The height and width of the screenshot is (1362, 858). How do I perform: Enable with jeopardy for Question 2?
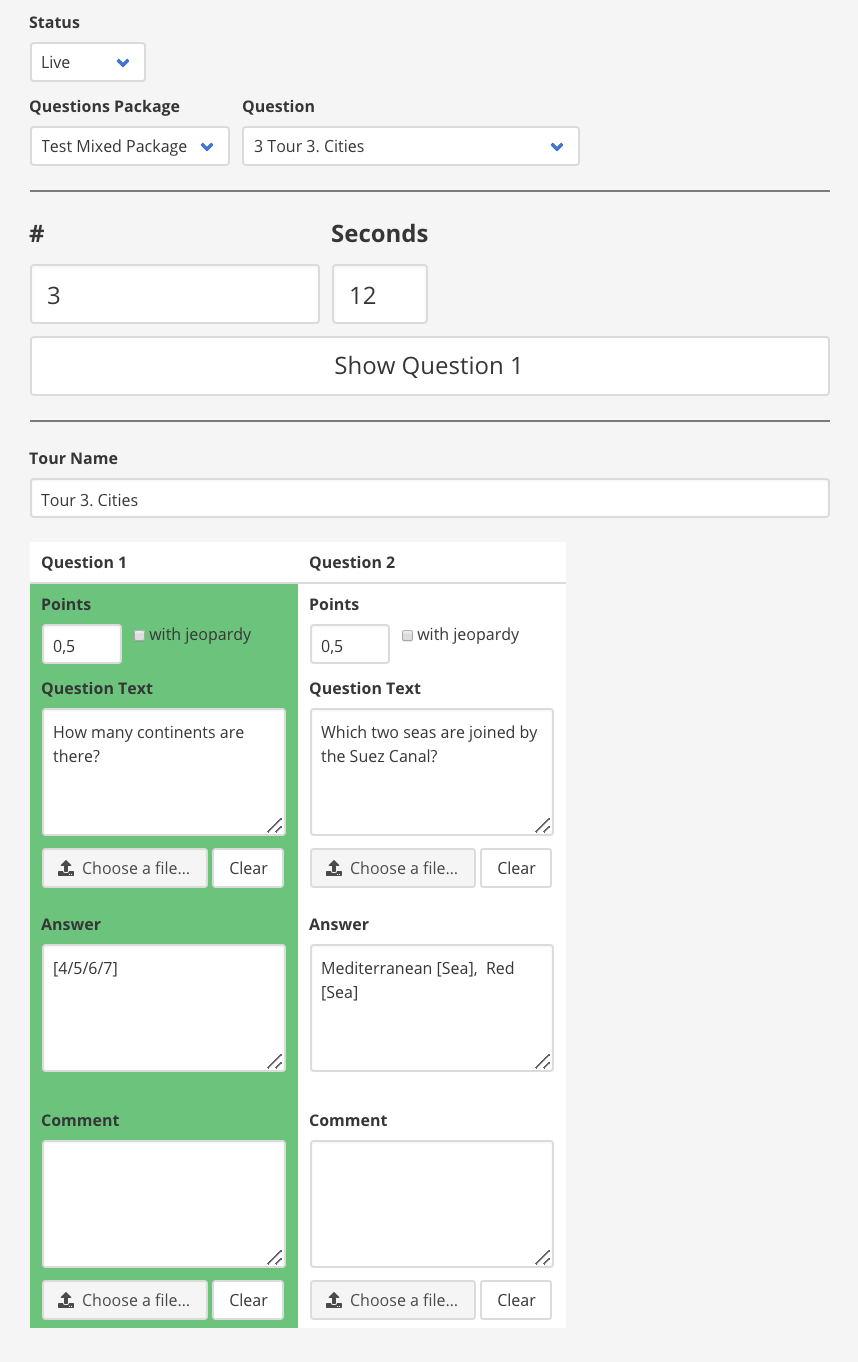point(407,635)
